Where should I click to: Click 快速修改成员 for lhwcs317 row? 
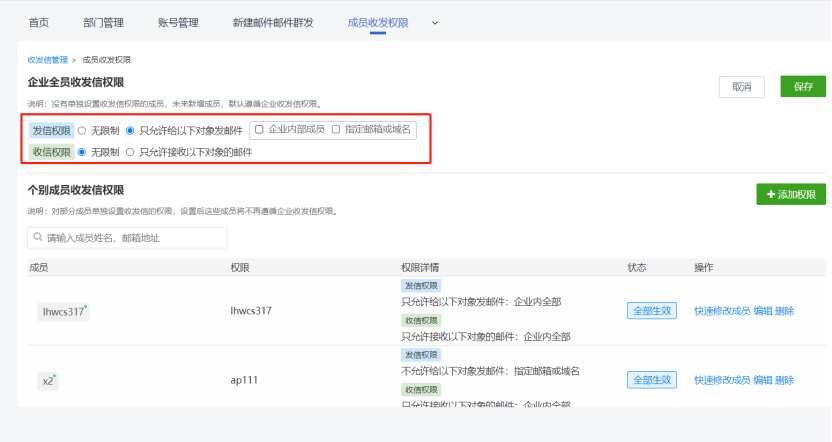click(722, 311)
